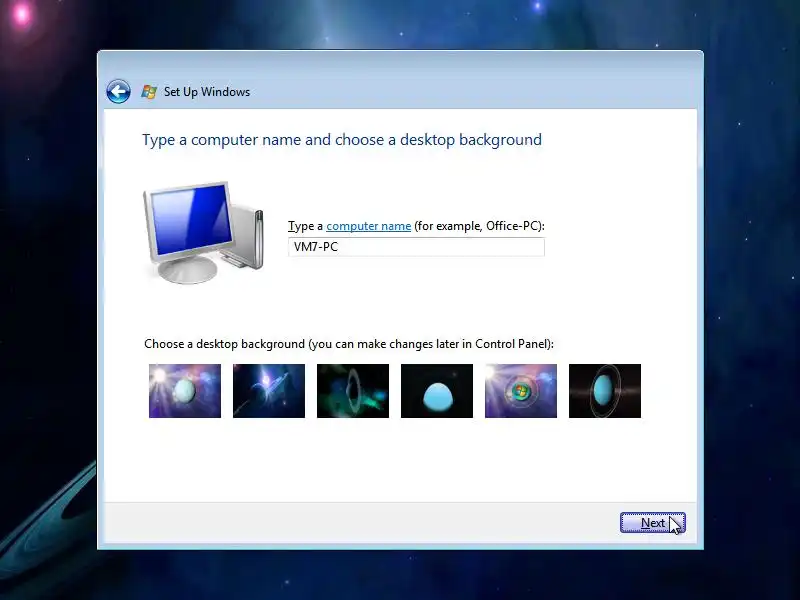Click the Windows flag logo in title
This screenshot has width=800, height=600.
pyautogui.click(x=149, y=92)
